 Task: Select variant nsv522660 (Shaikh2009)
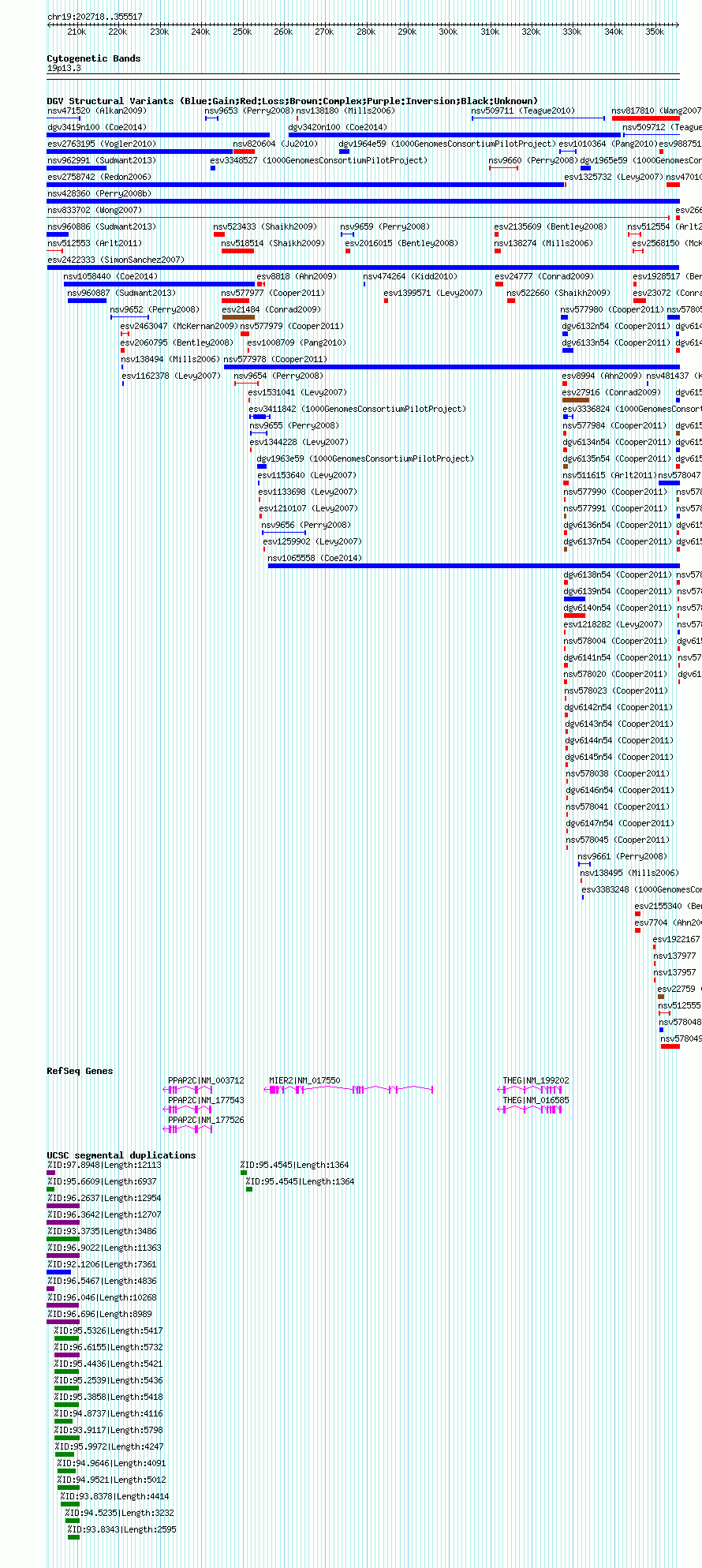(558, 293)
